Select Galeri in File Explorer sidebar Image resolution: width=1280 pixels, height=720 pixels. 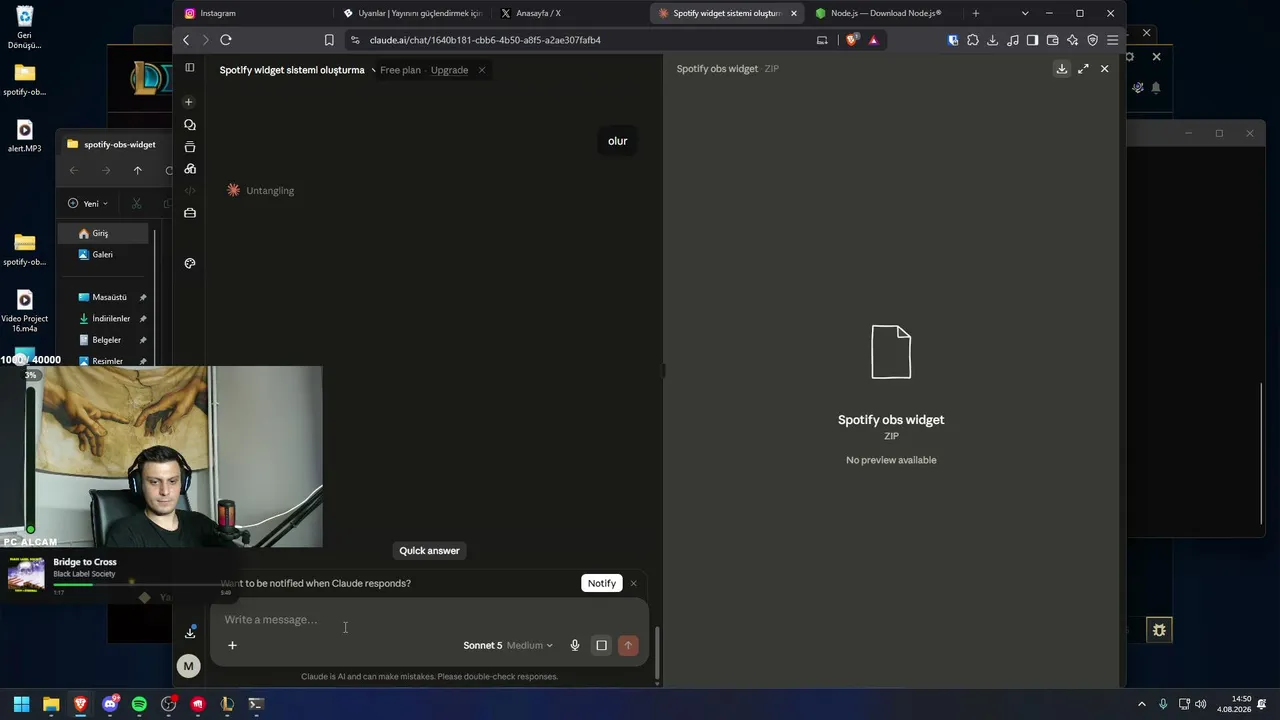103,254
